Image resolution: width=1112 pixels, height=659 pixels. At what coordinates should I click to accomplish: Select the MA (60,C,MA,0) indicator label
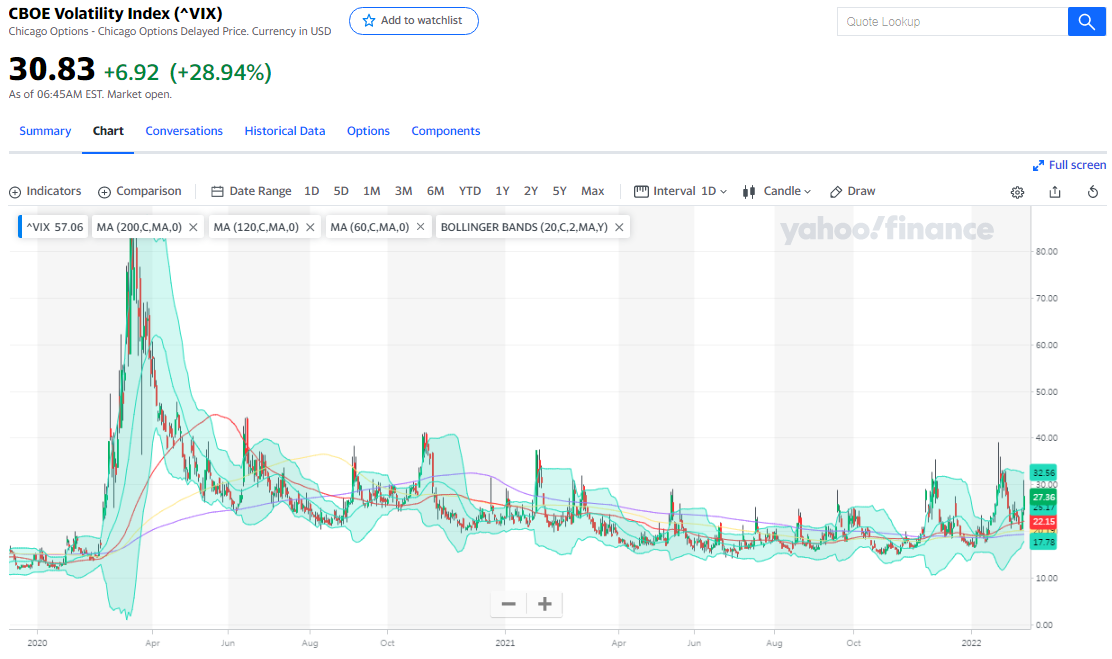(x=369, y=227)
